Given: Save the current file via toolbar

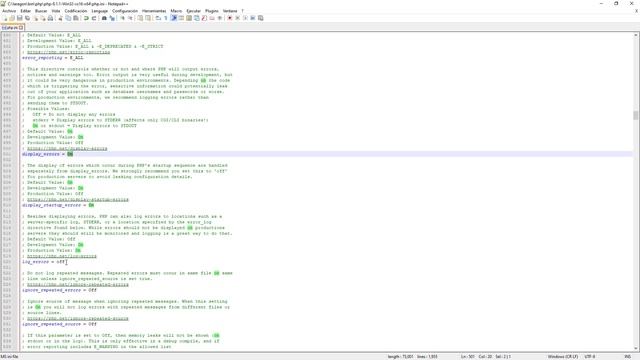Looking at the screenshot, I should pyautogui.click(x=19, y=18).
